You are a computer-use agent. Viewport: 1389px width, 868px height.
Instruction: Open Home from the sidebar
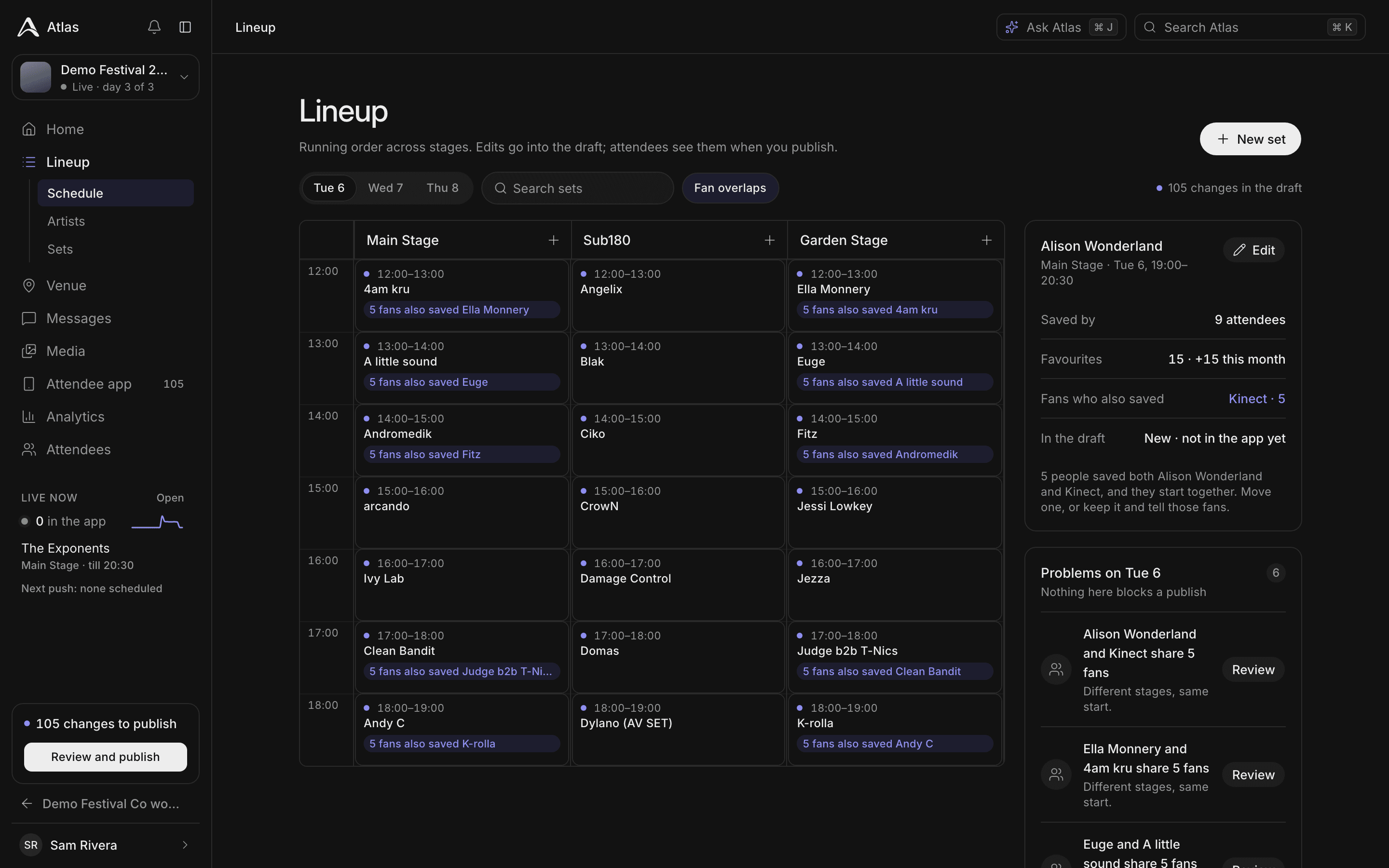tap(106, 129)
